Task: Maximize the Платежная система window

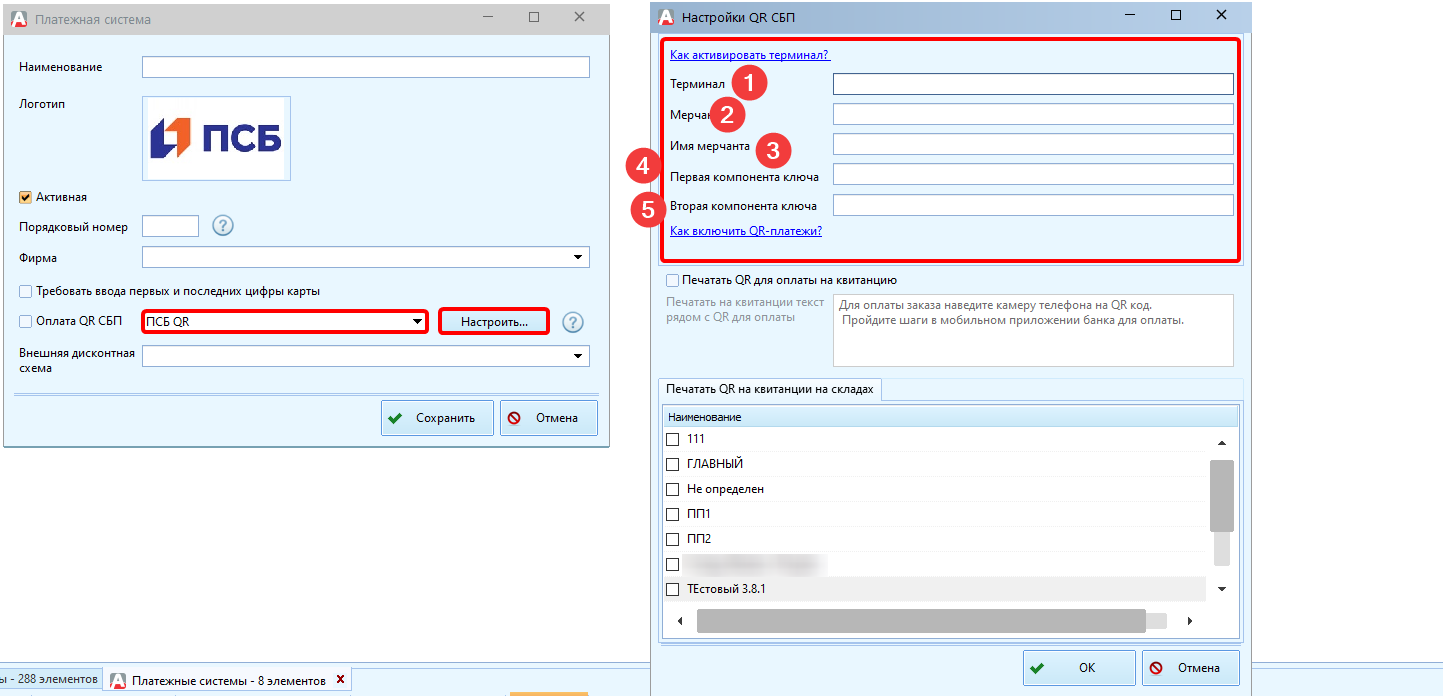Action: (534, 18)
